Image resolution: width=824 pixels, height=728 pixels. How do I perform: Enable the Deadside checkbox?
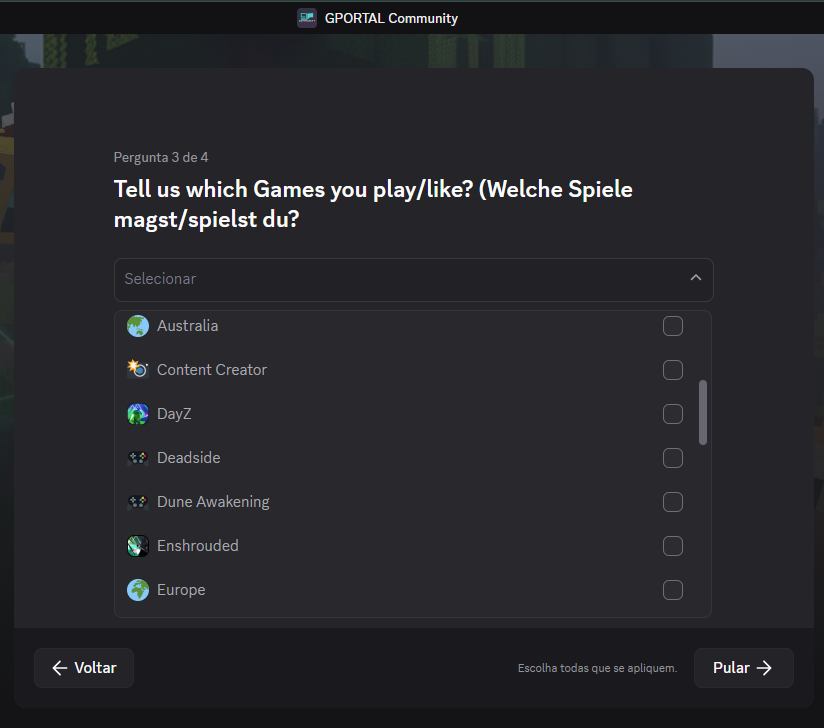[673, 458]
